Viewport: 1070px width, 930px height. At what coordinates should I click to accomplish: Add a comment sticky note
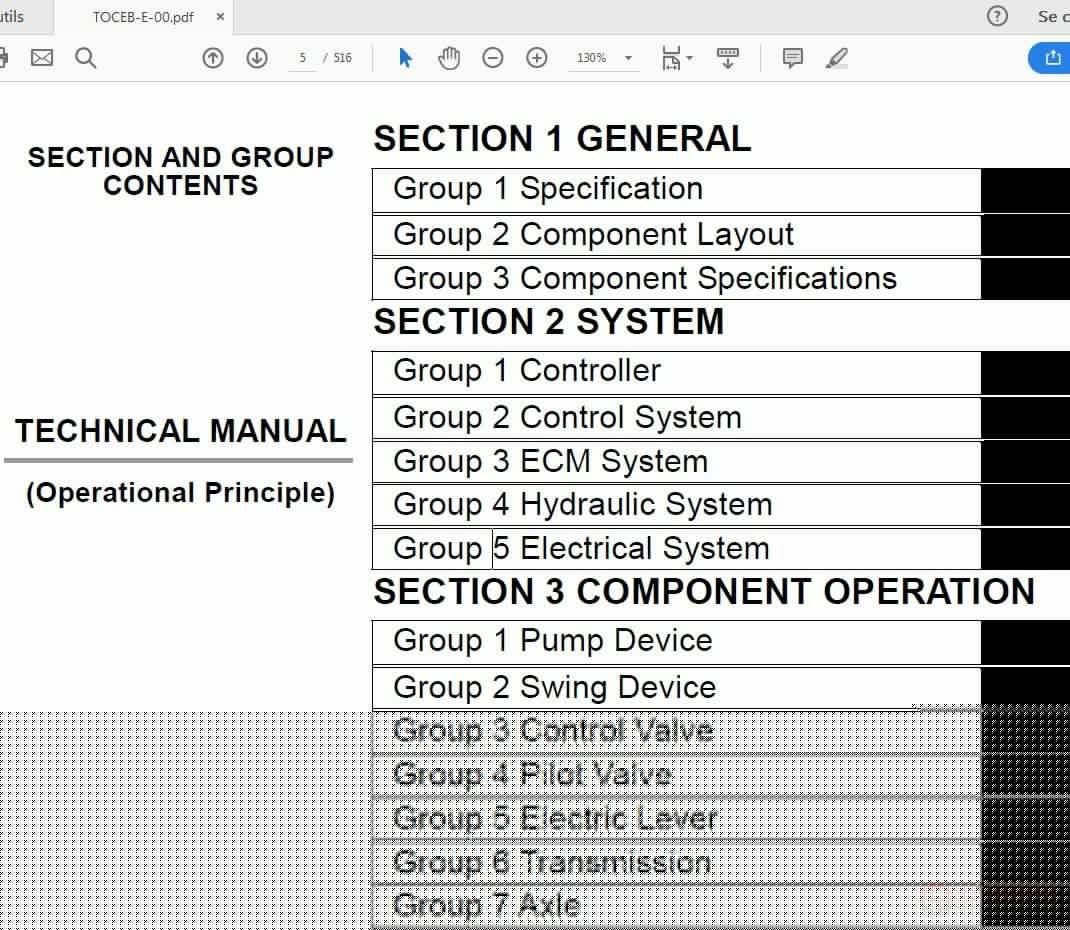pos(792,58)
